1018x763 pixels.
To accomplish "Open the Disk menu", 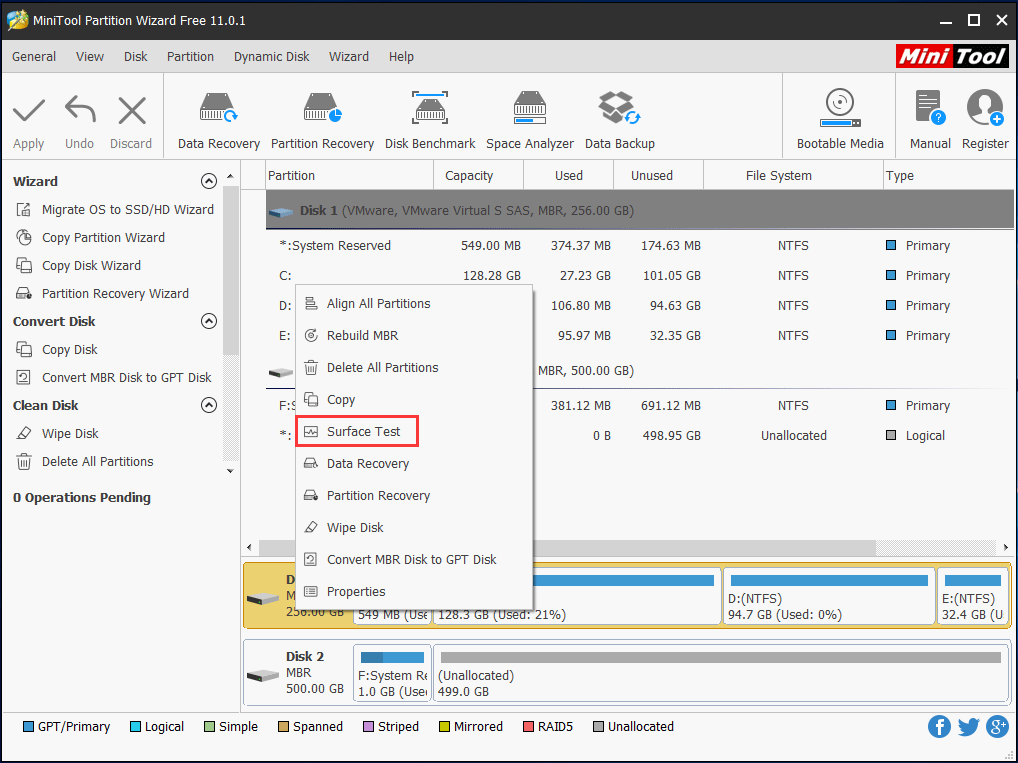I will 136,56.
